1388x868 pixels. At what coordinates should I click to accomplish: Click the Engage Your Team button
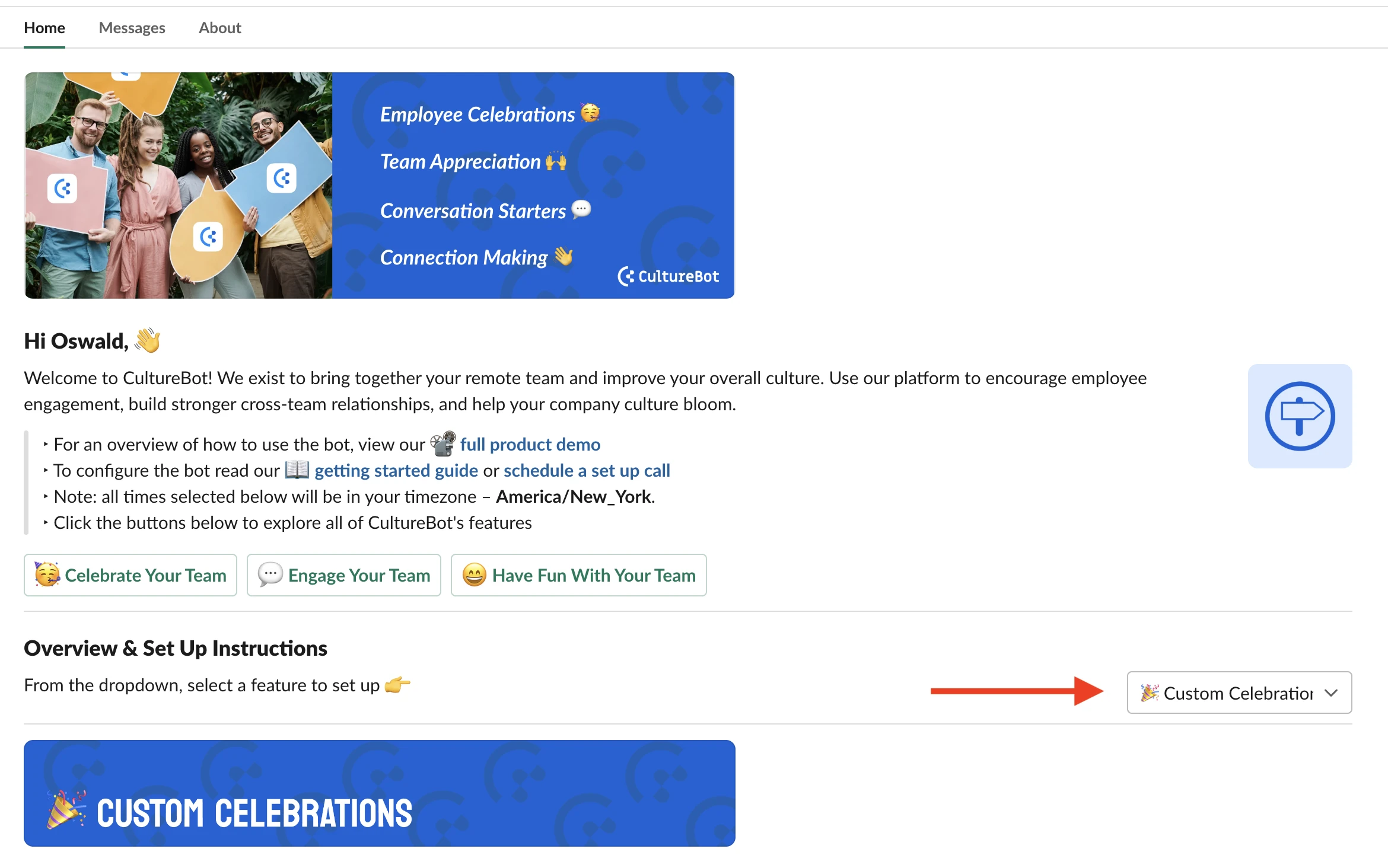coord(345,575)
